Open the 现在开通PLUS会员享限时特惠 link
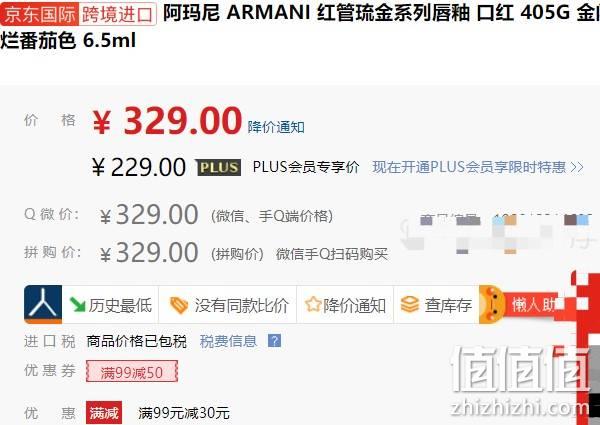The width and height of the screenshot is (600, 425). pyautogui.click(x=478, y=167)
